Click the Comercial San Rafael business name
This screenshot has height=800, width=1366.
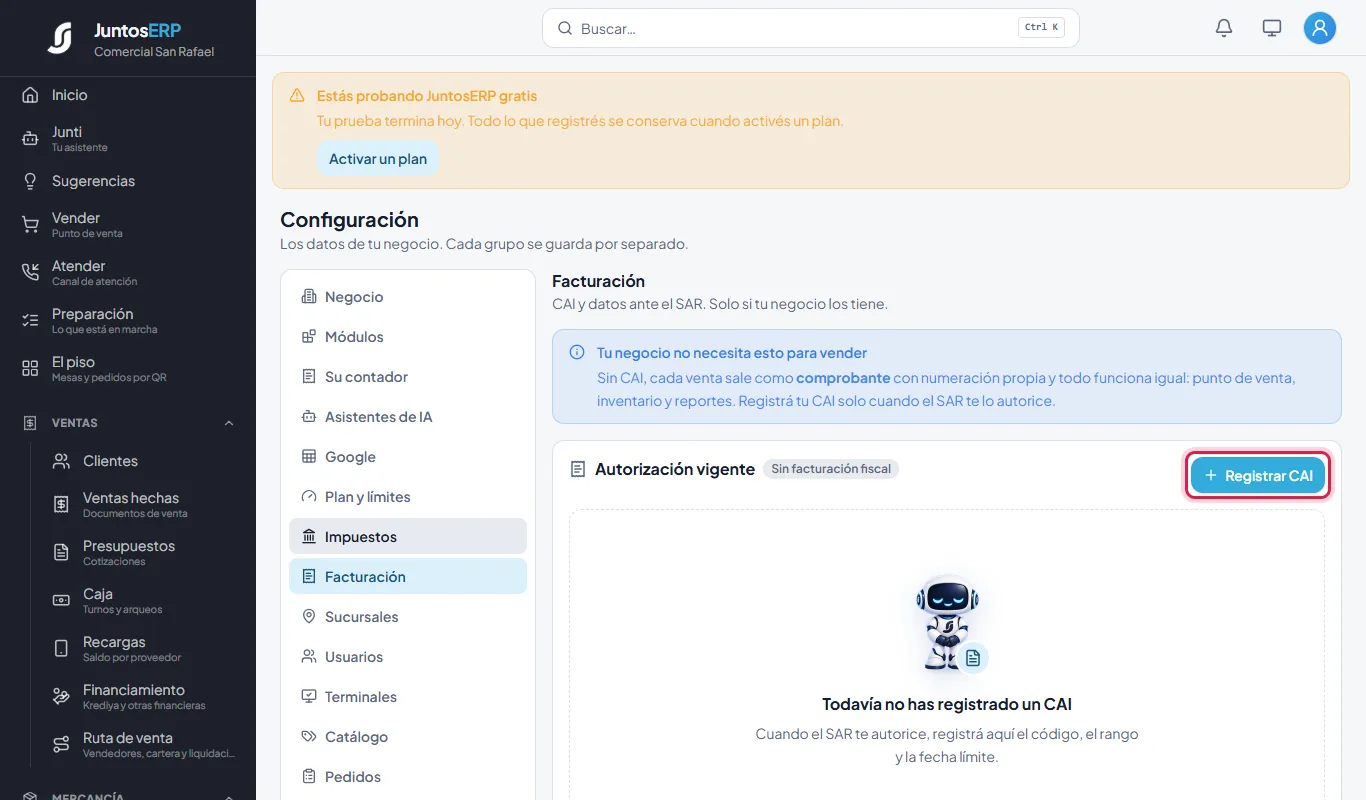click(154, 52)
